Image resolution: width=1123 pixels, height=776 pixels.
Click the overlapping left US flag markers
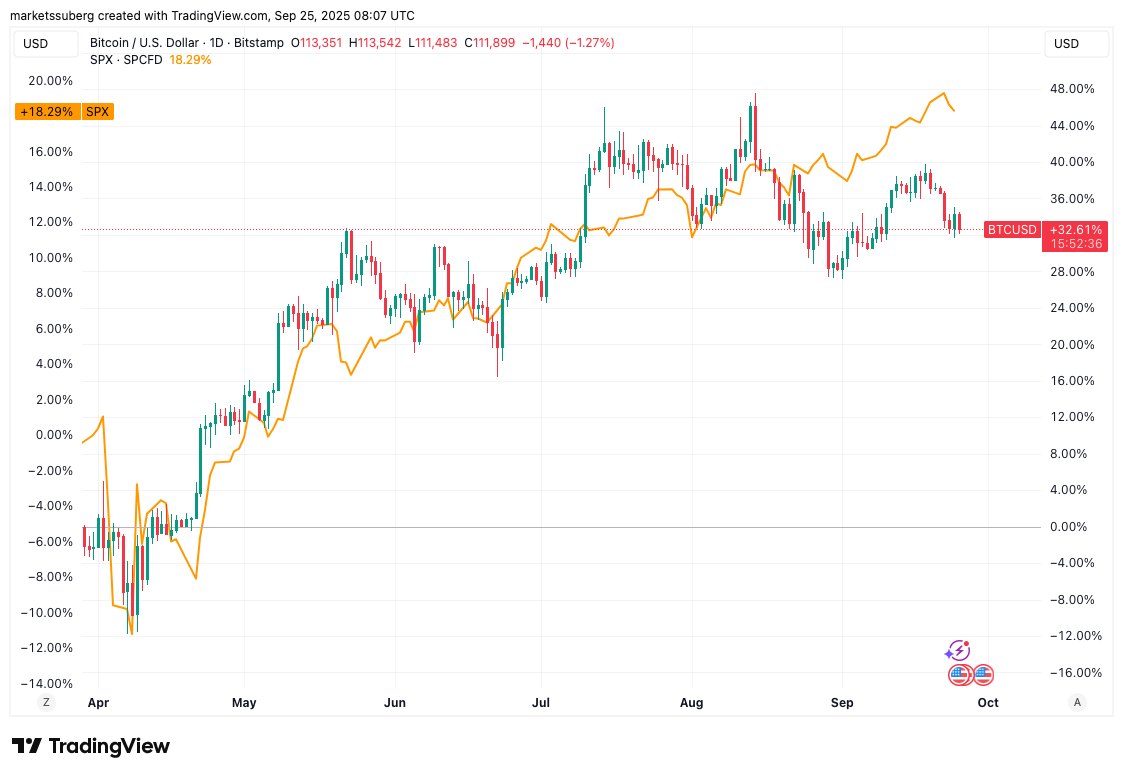960,675
